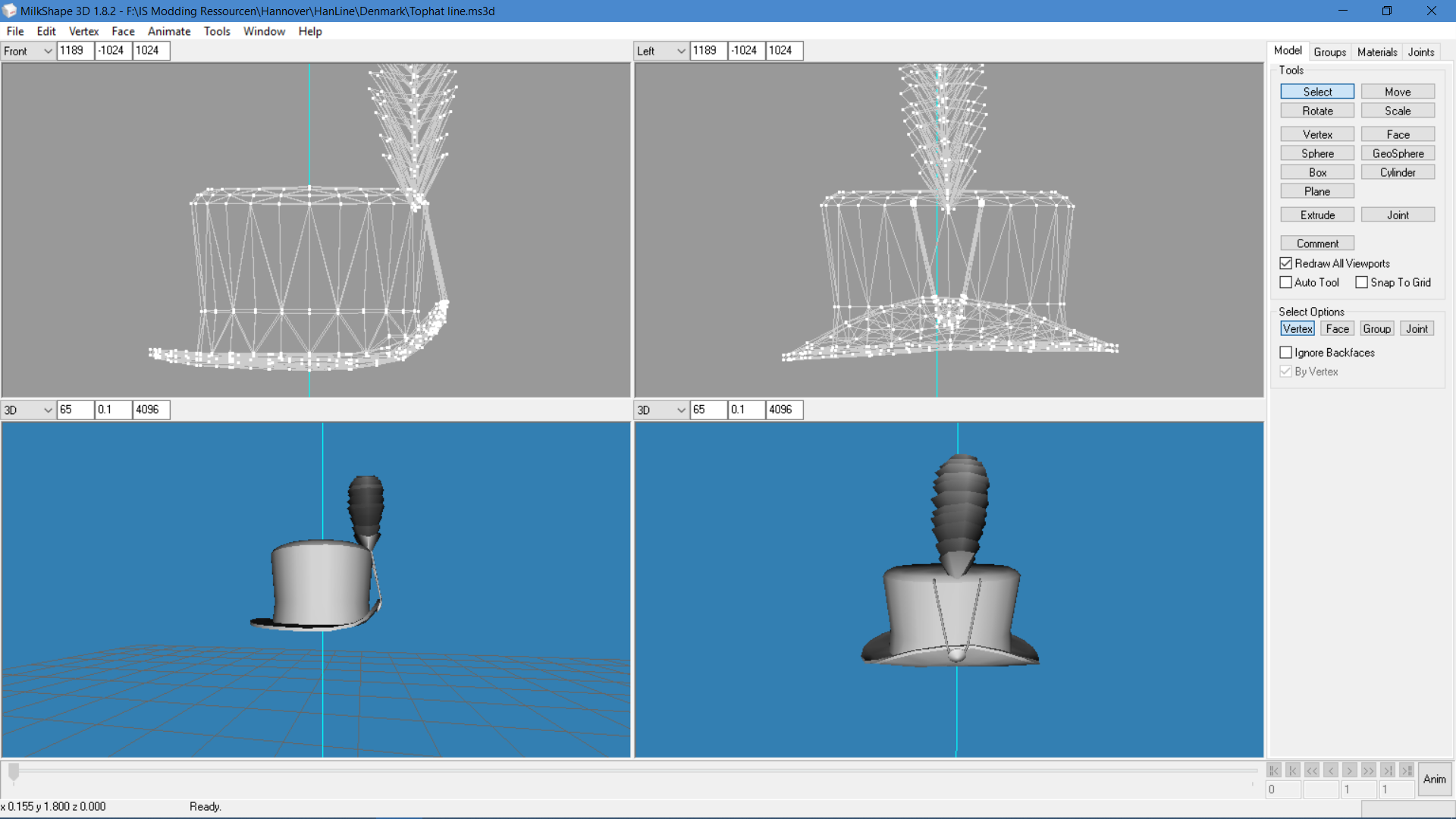The width and height of the screenshot is (1456, 819).
Task: Open the Help menu
Action: tap(310, 31)
